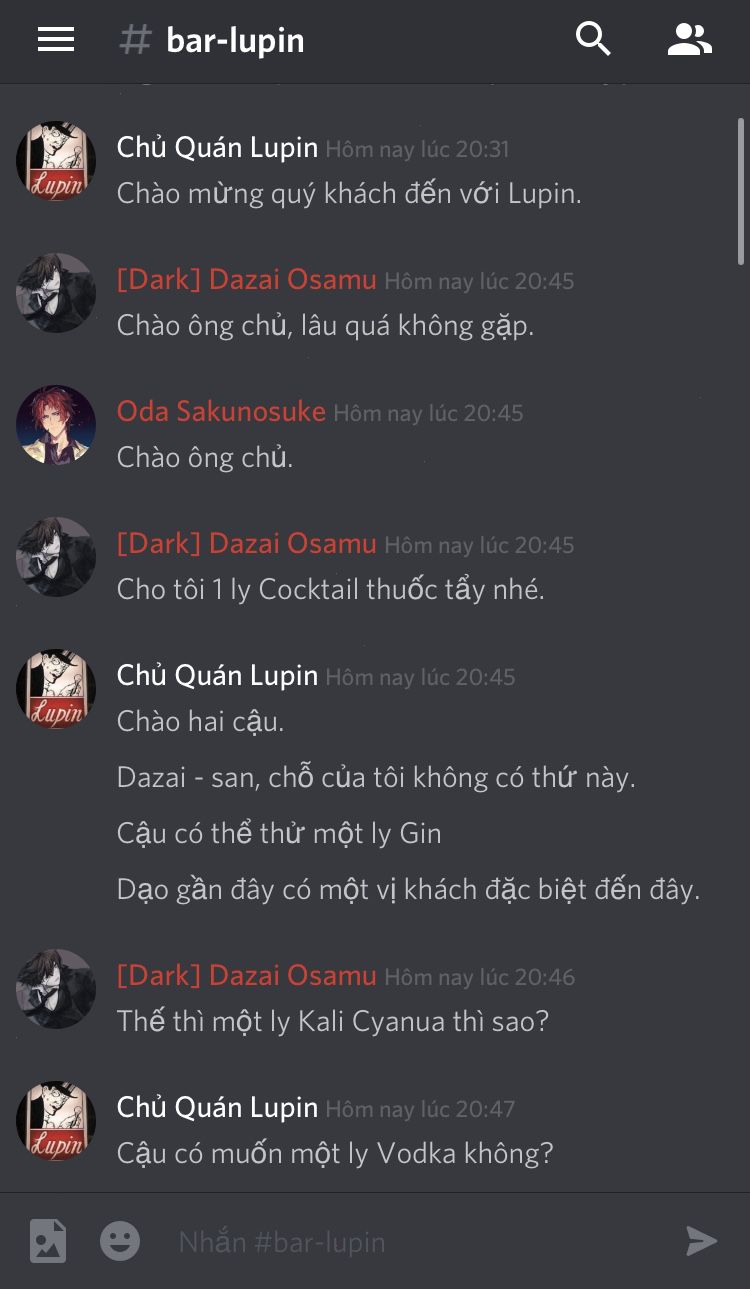
Task: Open the message search icon
Action: click(x=593, y=39)
